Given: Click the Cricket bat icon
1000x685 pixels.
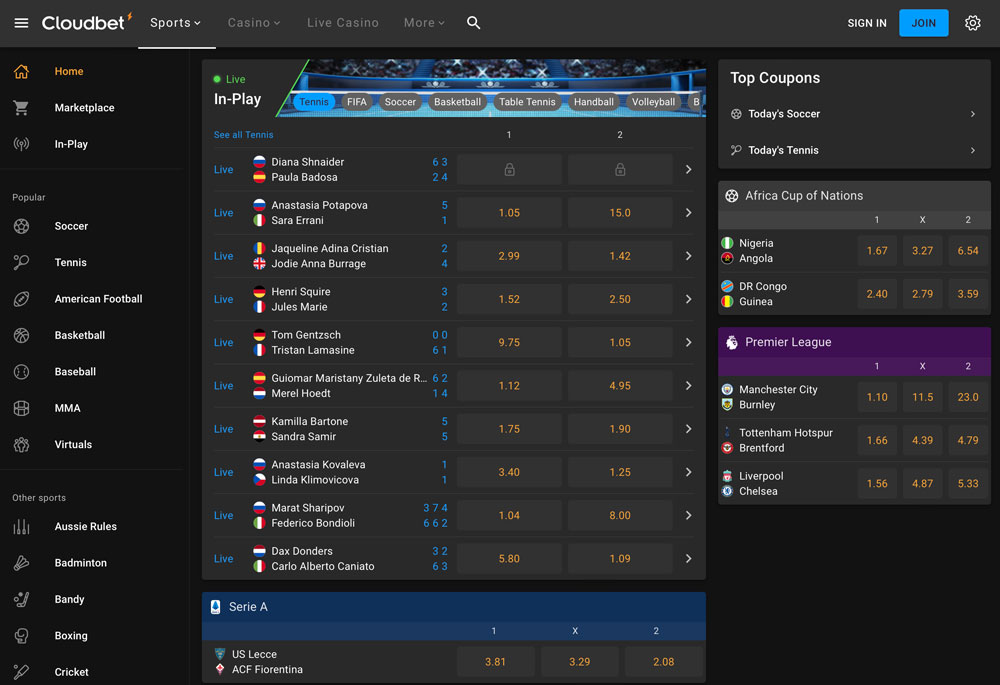Looking at the screenshot, I should 21,672.
